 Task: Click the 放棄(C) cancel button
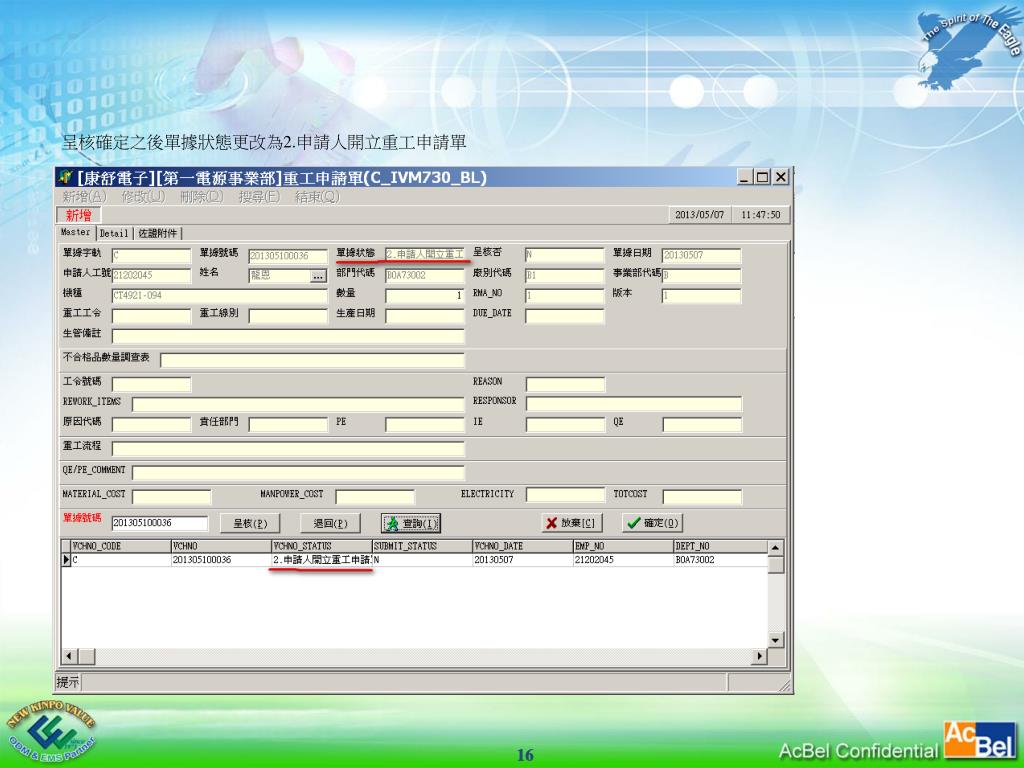571,523
